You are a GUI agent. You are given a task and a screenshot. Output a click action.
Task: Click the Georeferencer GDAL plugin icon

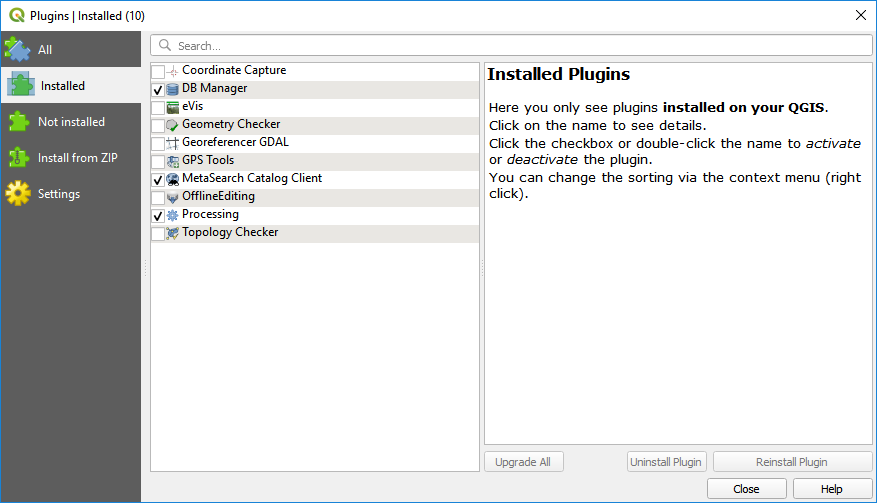173,143
